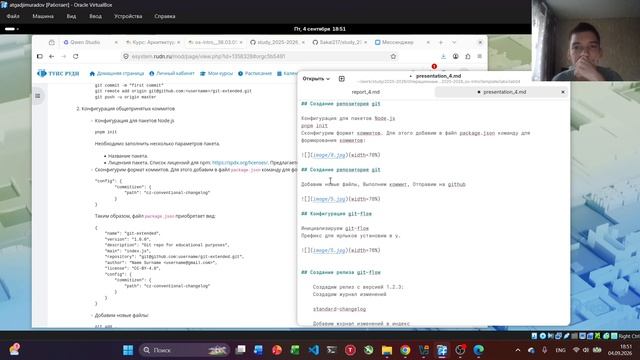The height and width of the screenshot is (360, 640).
Task: Open the Firefox hamburger menu
Action: [480, 56]
